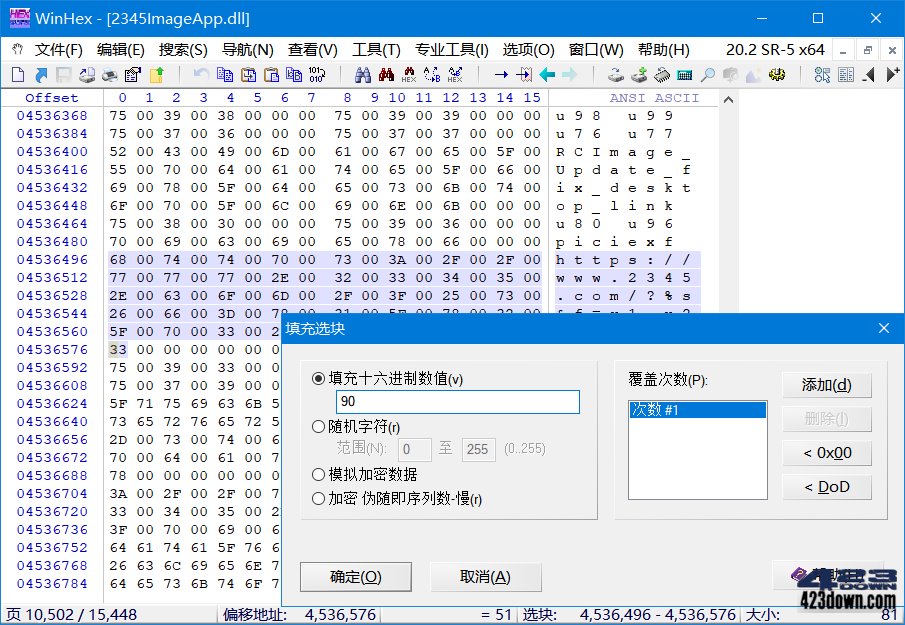
Task: Select the 模拟加密数据 radio option
Action: coord(319,475)
